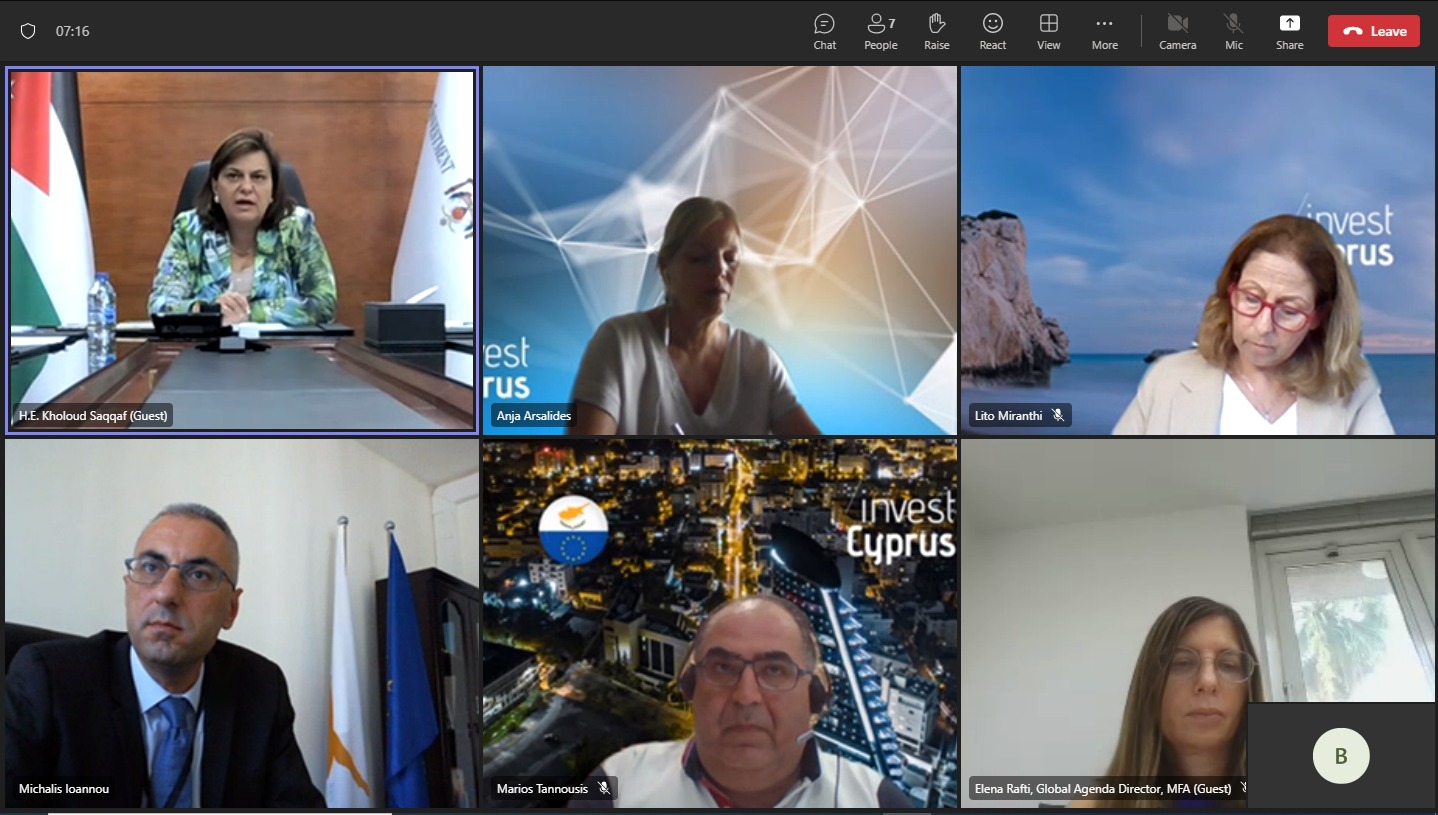1438x815 pixels.
Task: Click the B avatar self-view tile
Action: (1340, 755)
